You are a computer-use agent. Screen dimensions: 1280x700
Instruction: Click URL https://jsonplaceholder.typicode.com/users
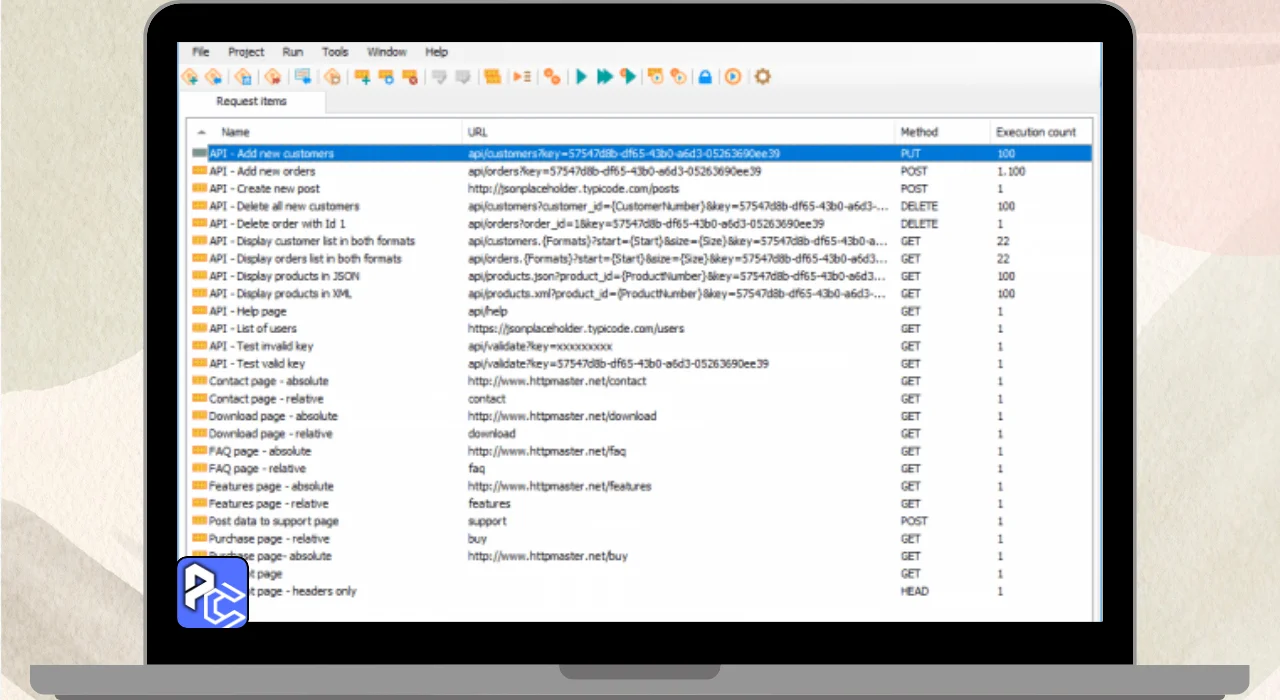(x=576, y=329)
